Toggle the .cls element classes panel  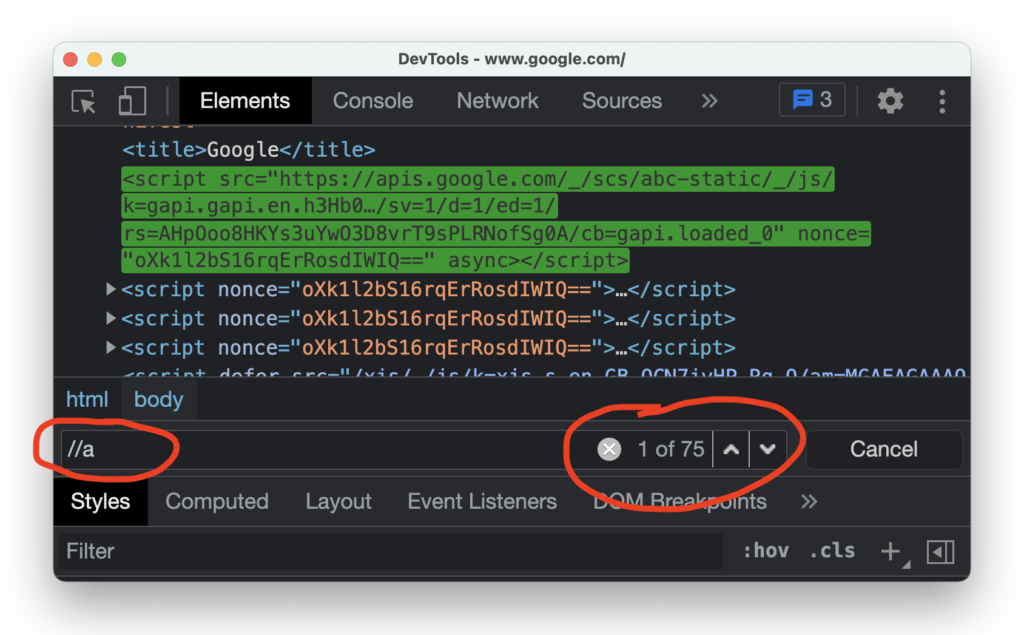tap(832, 551)
